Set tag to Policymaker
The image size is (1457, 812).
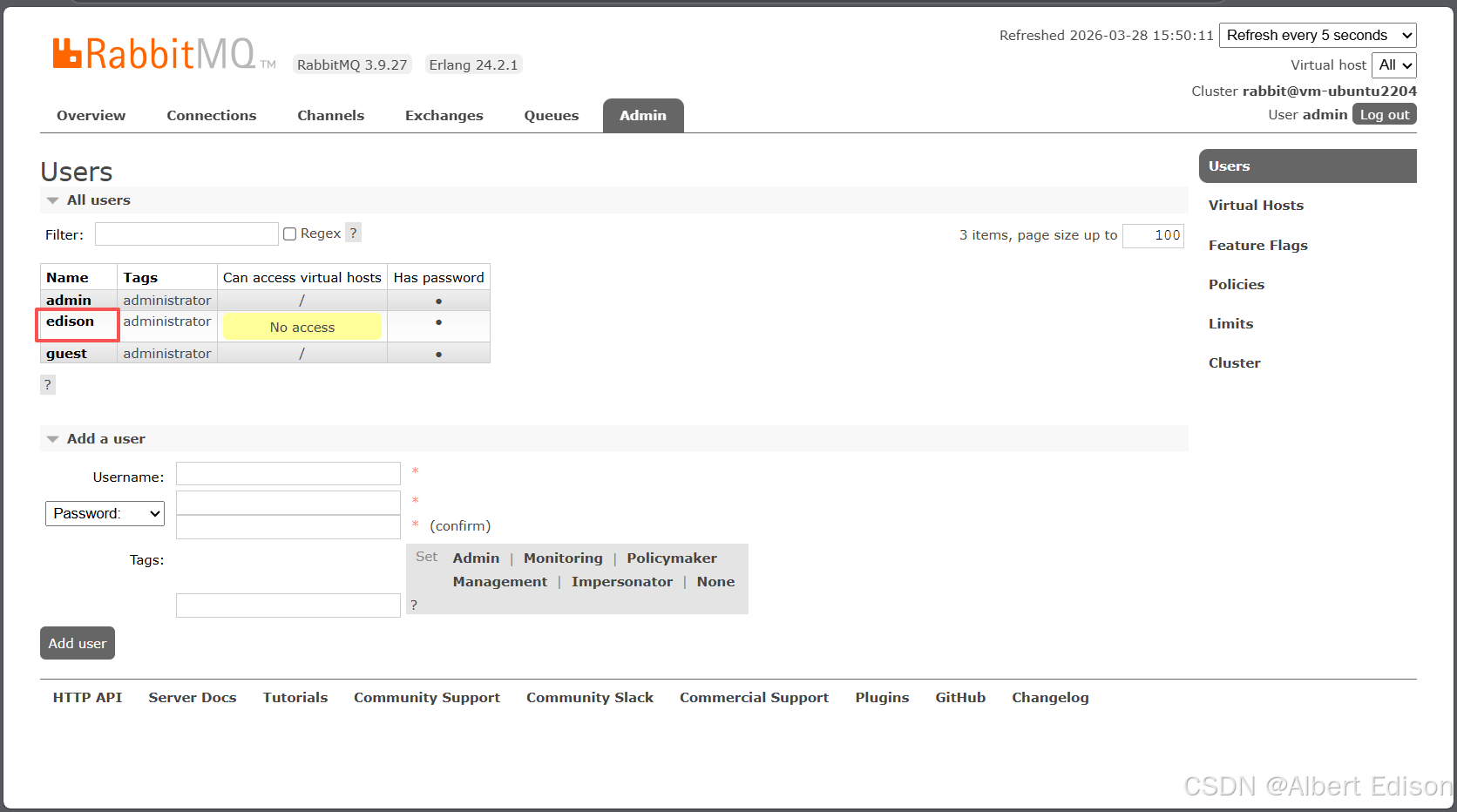(x=672, y=558)
